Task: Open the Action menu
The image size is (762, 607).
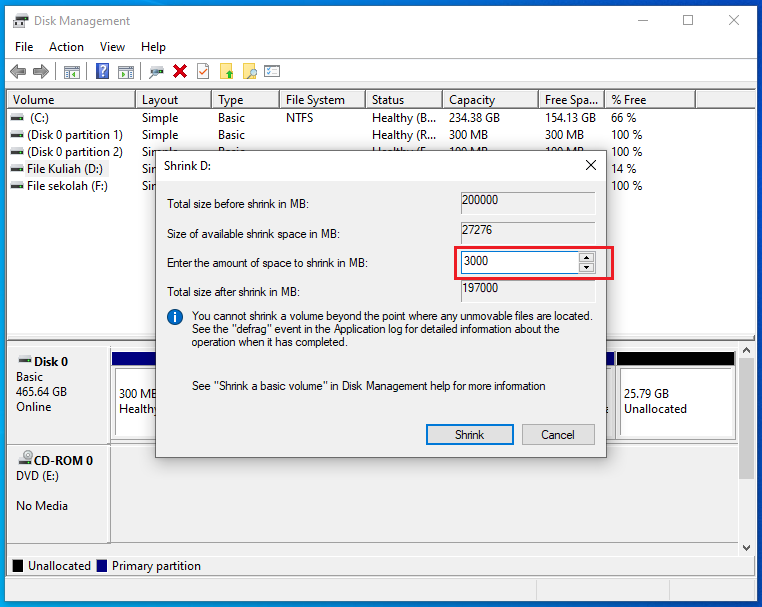Action: click(x=67, y=47)
